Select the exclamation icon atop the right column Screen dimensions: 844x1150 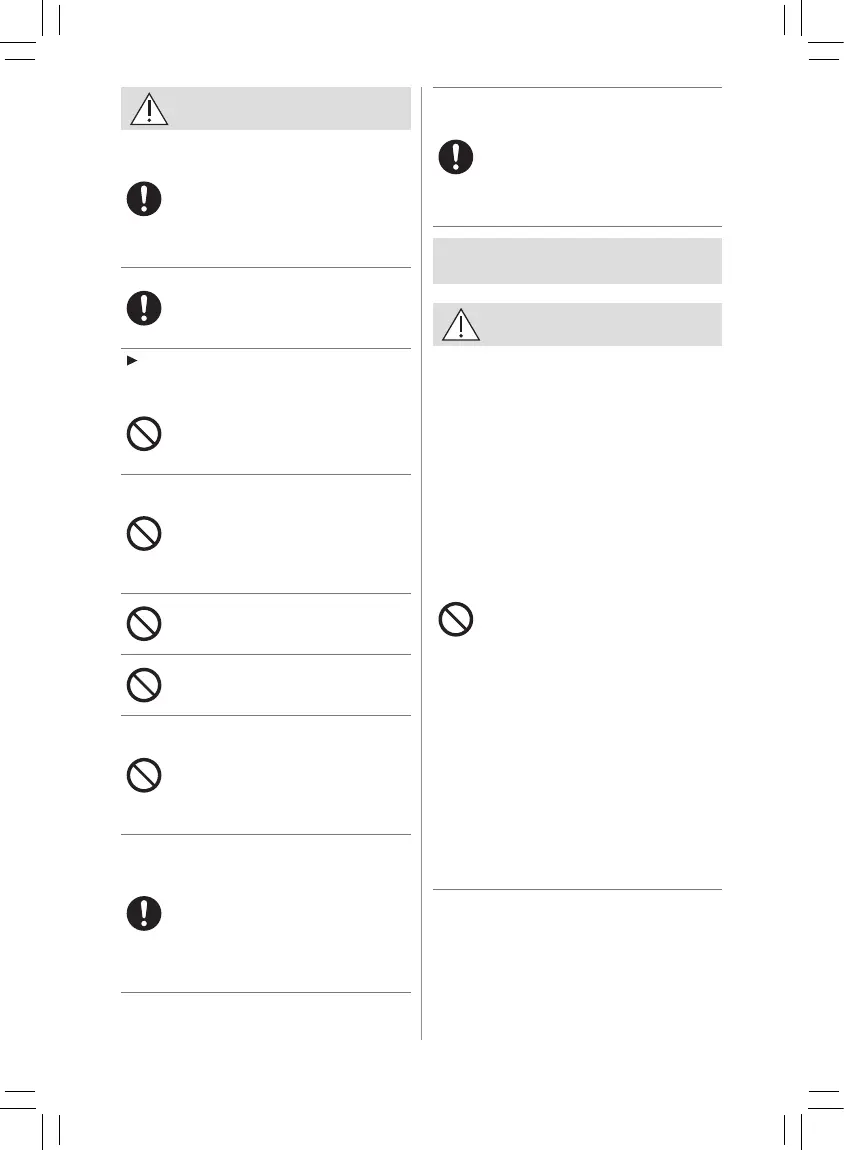click(x=456, y=157)
